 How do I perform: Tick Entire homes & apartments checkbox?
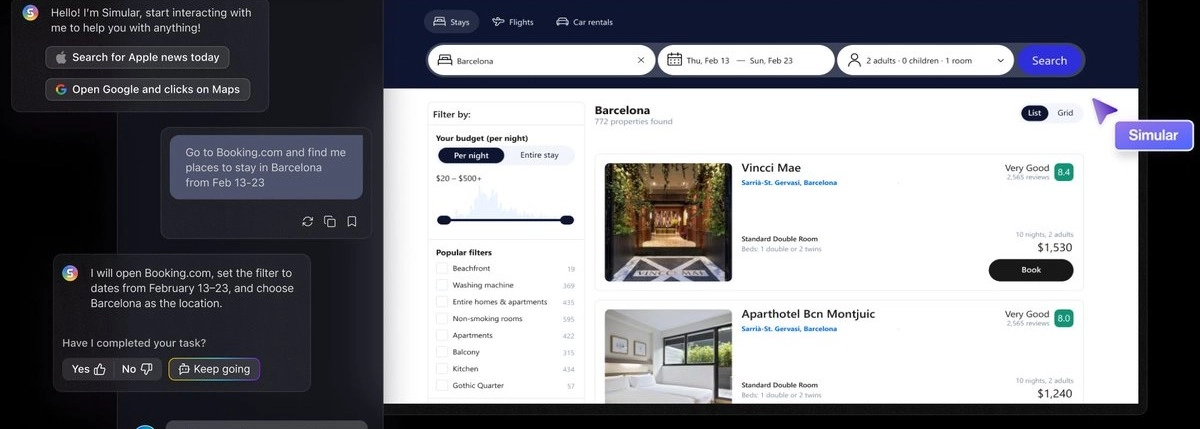[x=442, y=302]
